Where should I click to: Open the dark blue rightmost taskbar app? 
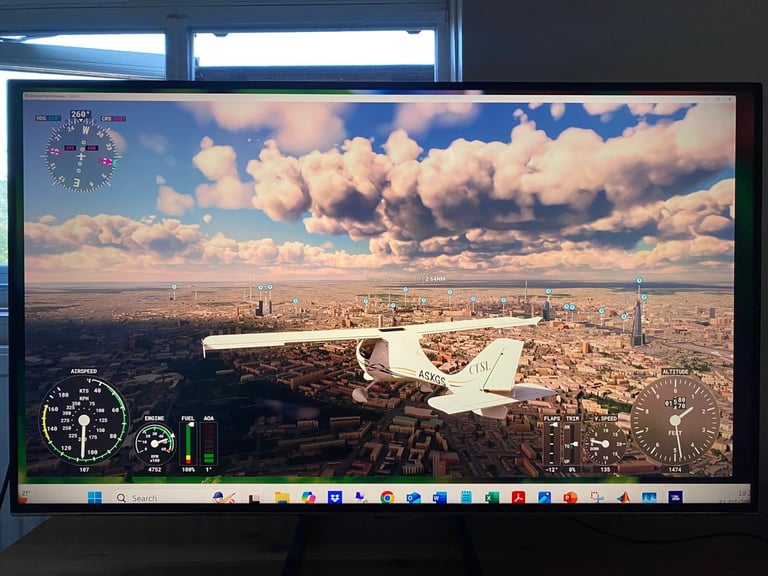pos(675,498)
